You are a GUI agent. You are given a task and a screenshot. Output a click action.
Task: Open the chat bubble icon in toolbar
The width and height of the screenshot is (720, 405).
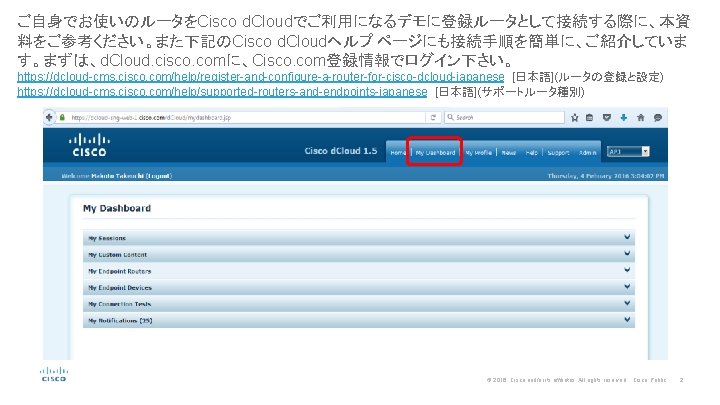coord(658,118)
